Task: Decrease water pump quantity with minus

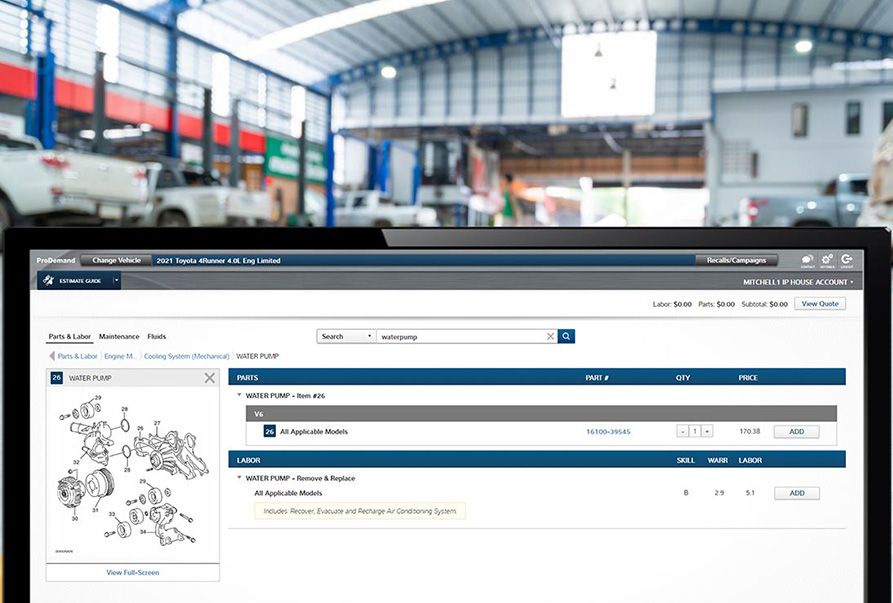Action: coord(682,431)
